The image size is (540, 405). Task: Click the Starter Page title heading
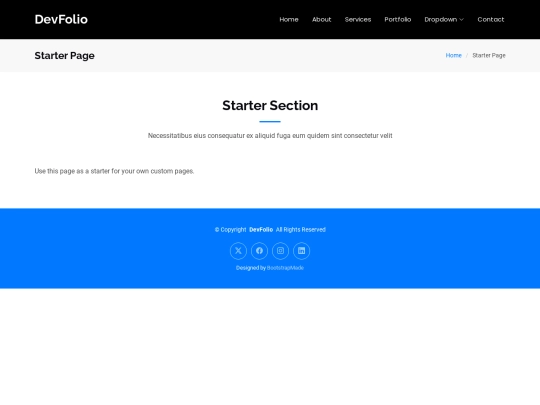click(x=64, y=55)
